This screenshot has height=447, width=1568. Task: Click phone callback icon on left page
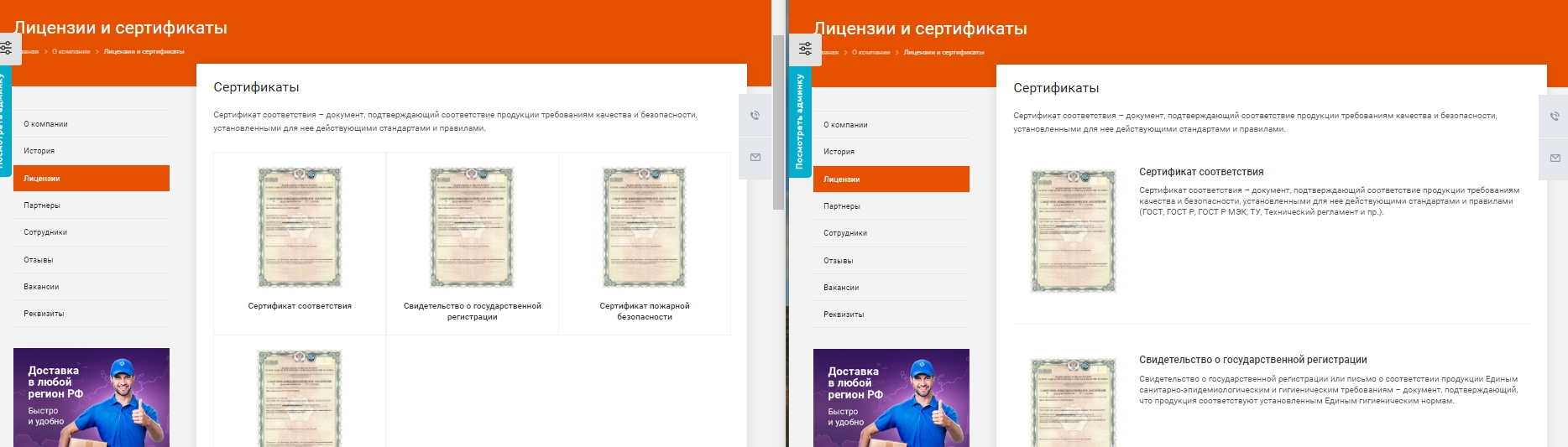[x=755, y=116]
